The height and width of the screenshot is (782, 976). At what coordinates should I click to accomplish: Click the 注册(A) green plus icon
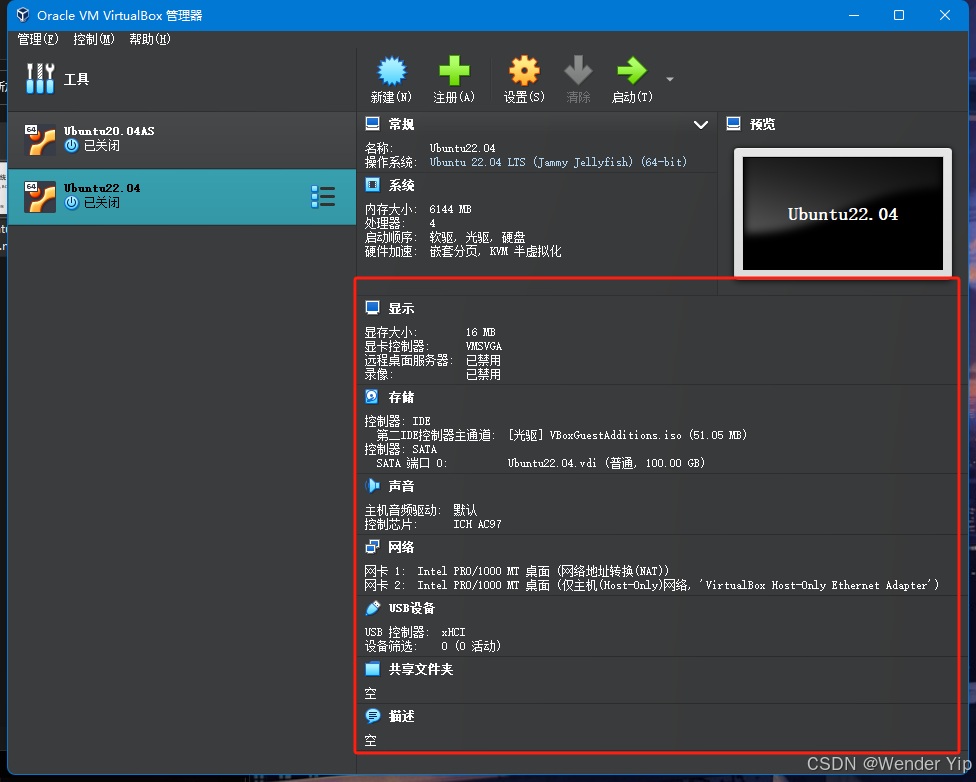(x=454, y=70)
